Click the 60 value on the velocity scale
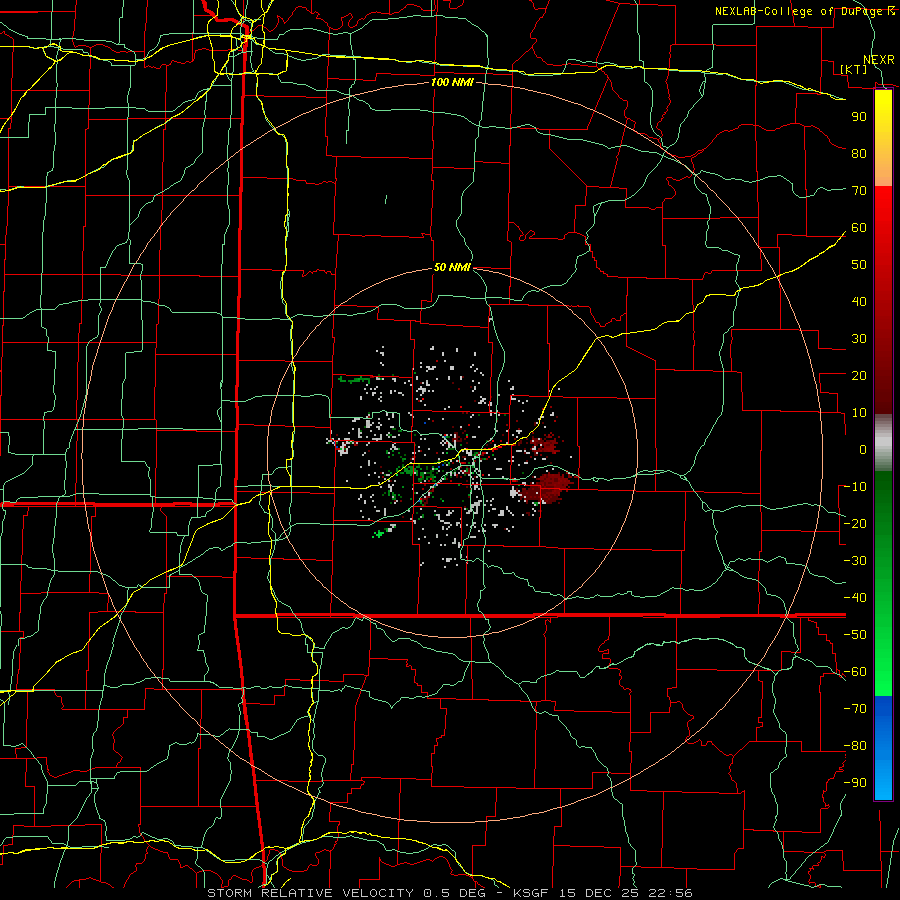900x900 pixels. 859,227
